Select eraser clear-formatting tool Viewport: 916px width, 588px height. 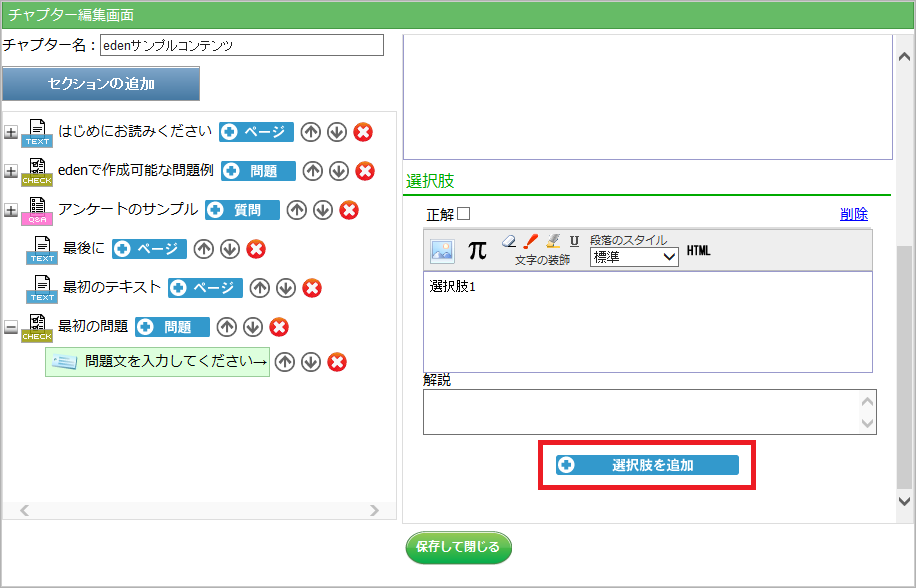pyautogui.click(x=509, y=241)
